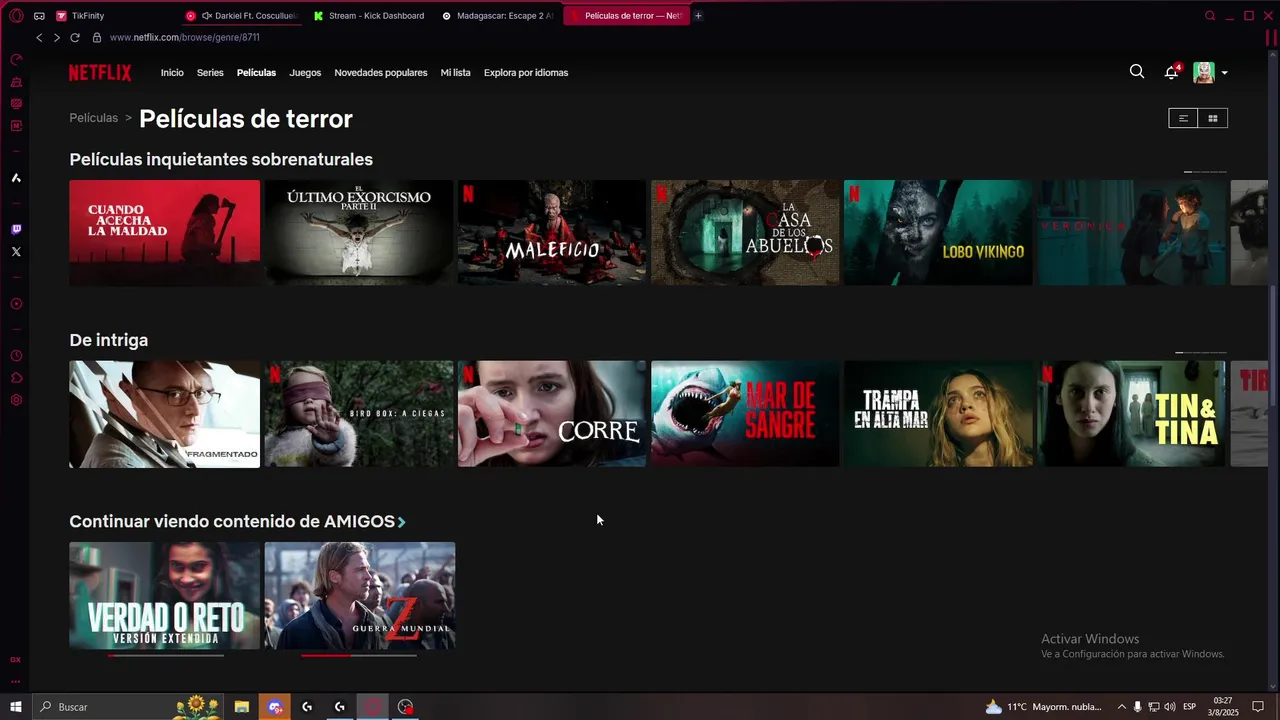
Task: Open the Maleficio movie thumbnail
Action: click(x=552, y=233)
